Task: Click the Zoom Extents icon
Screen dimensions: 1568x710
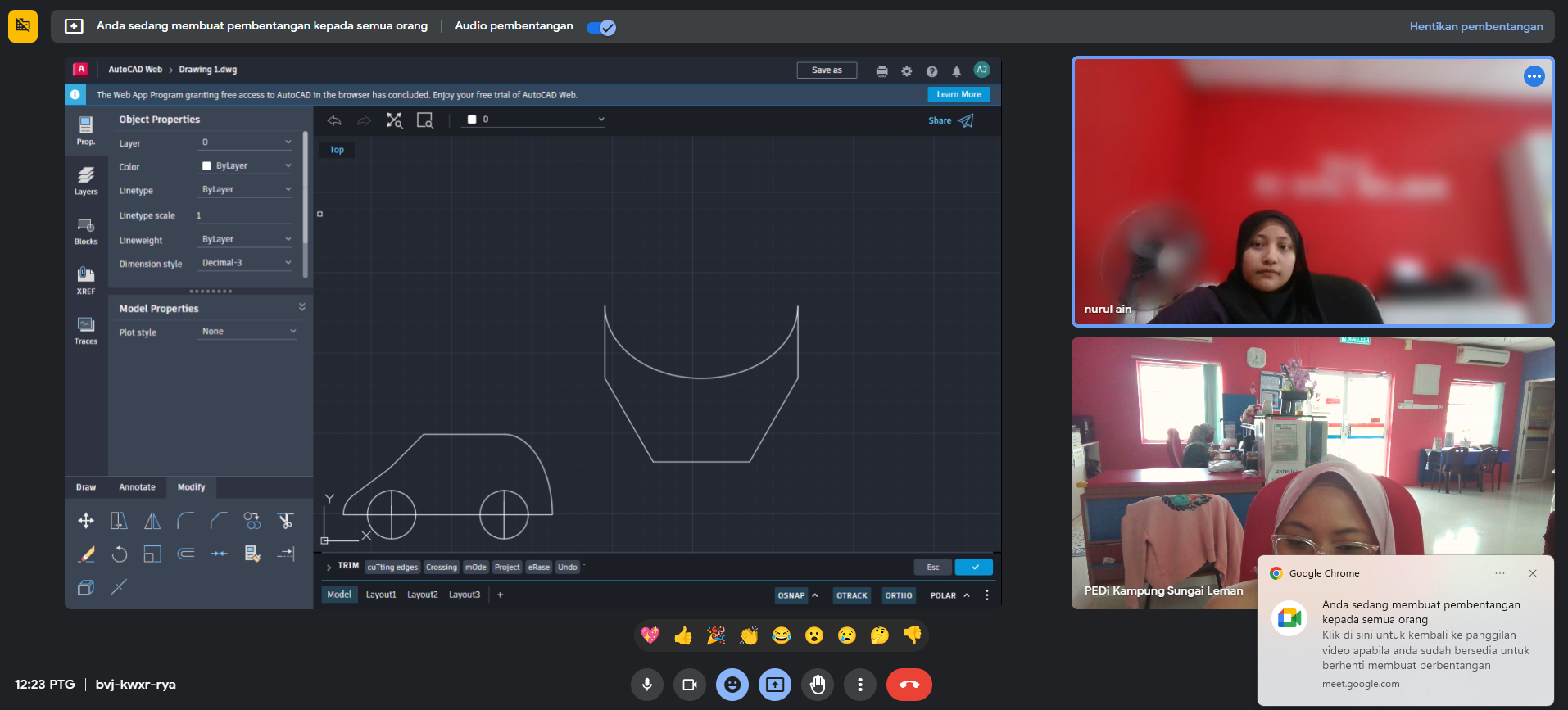Action: 395,120
